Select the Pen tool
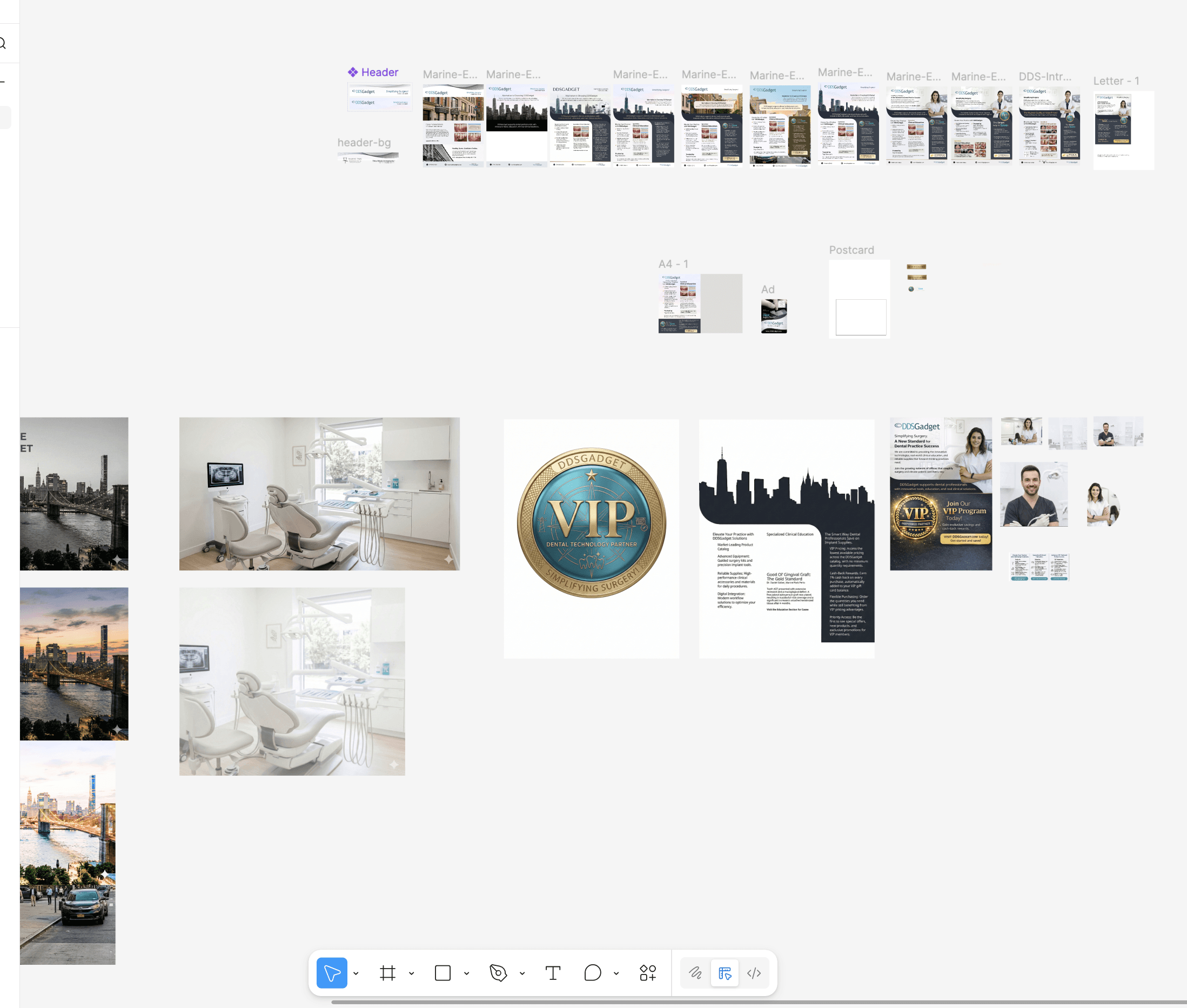The height and width of the screenshot is (1008, 1187). [x=498, y=972]
